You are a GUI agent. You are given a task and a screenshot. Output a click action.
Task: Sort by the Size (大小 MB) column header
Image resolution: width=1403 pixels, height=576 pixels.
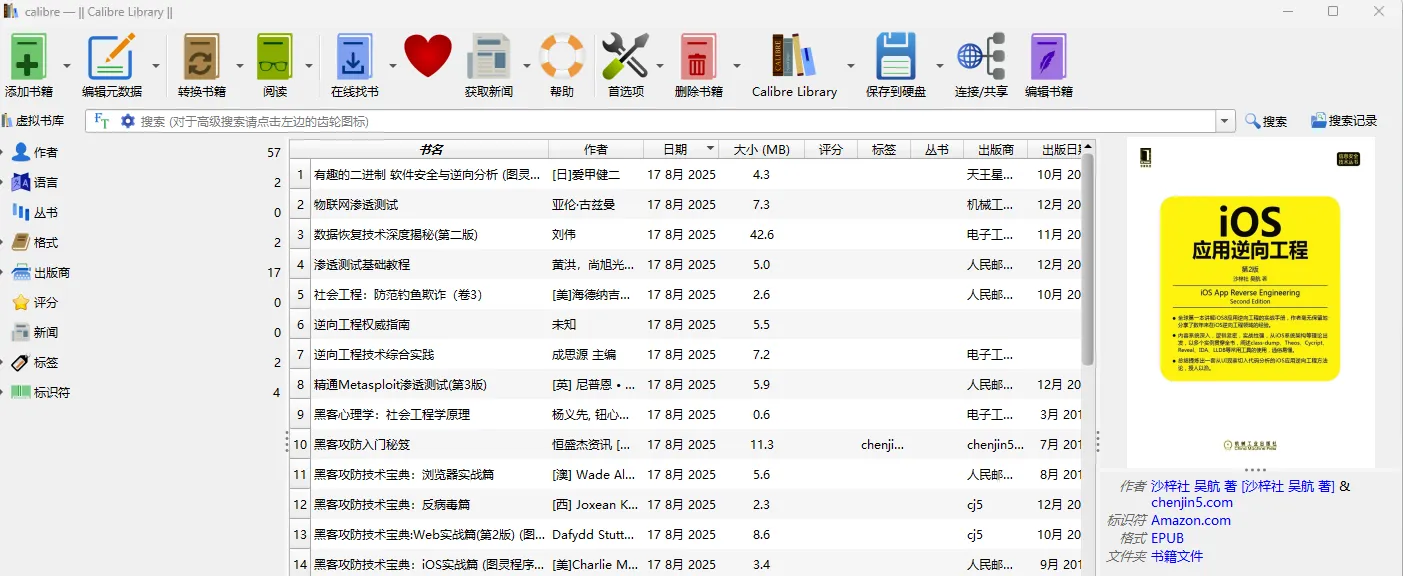[761, 149]
